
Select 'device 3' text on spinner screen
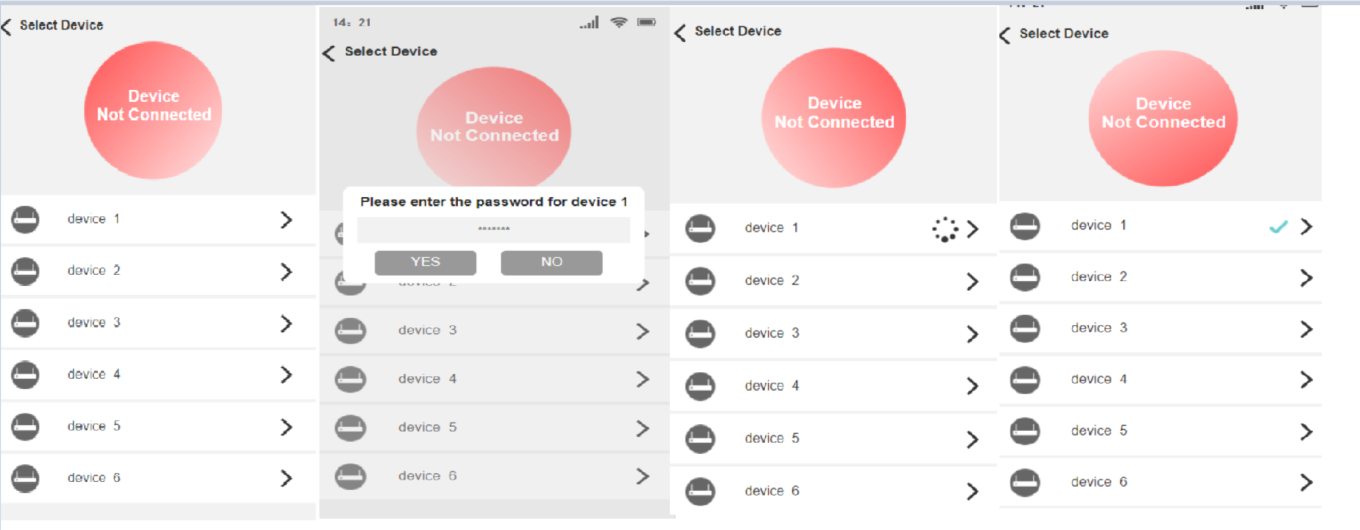click(x=772, y=334)
